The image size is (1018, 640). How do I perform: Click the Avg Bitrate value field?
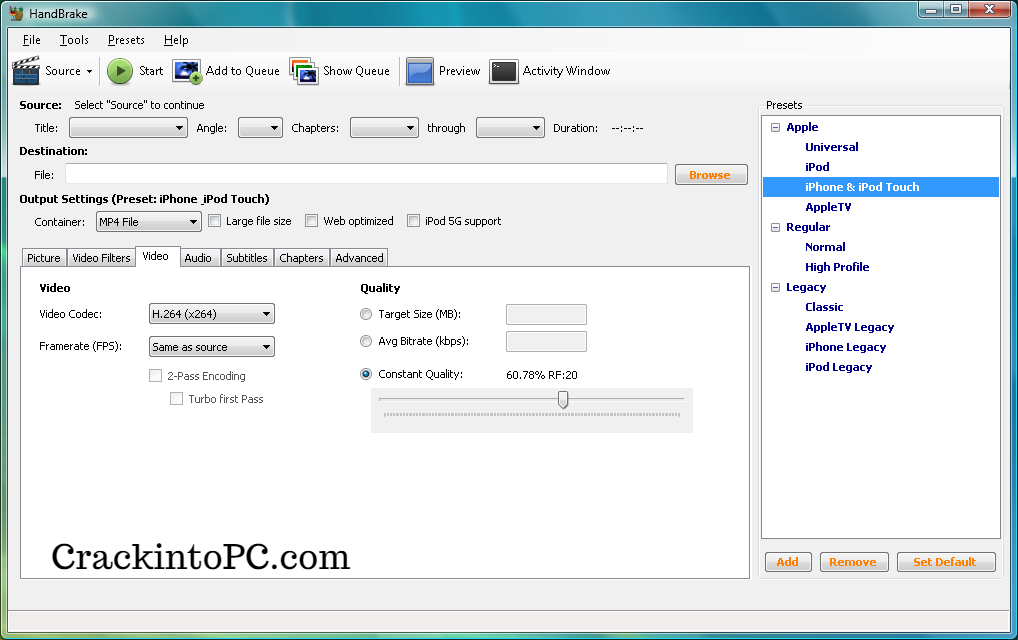click(546, 341)
